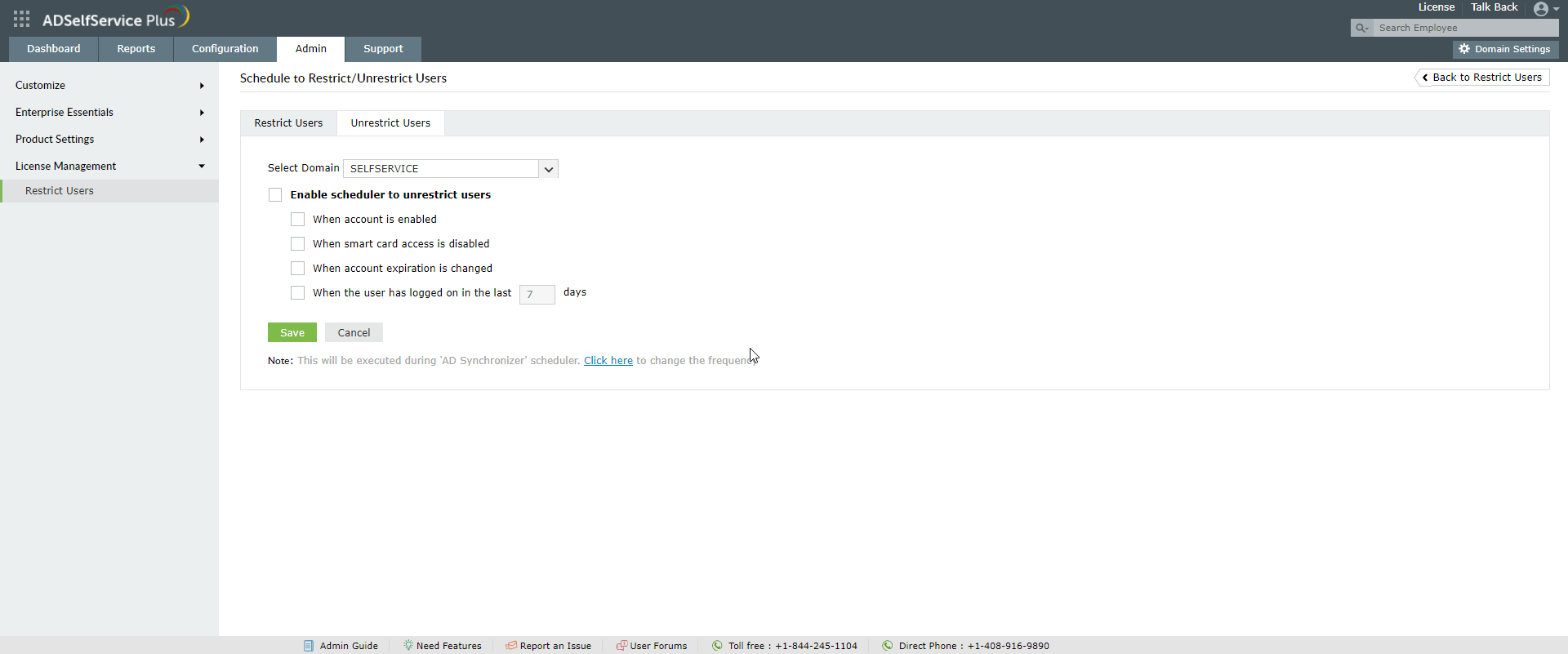Follow the 'Click here' frequency link
Screen dimensions: 1568x654
point(608,361)
